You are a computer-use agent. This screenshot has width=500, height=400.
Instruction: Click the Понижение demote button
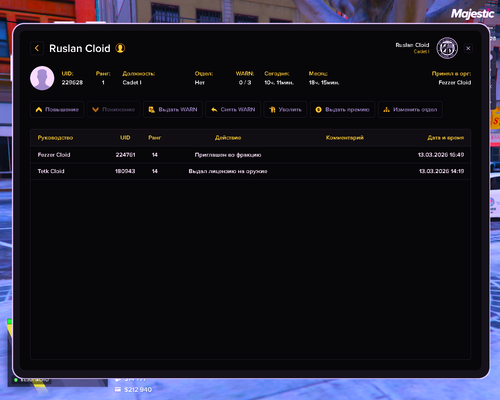pos(114,109)
